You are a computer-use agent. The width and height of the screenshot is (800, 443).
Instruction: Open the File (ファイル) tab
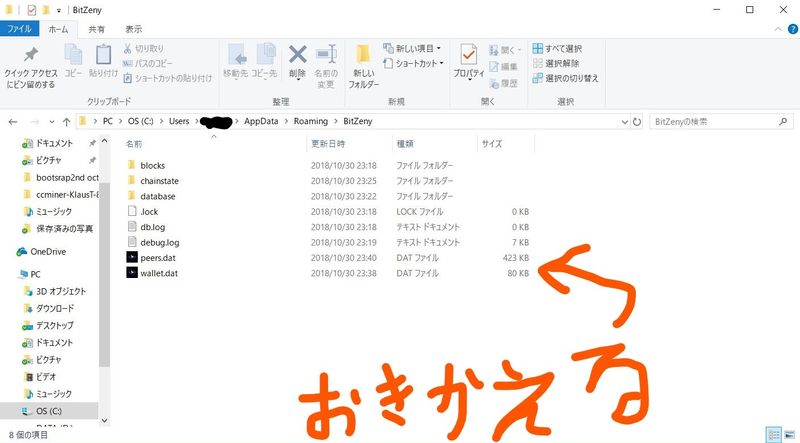[x=19, y=29]
